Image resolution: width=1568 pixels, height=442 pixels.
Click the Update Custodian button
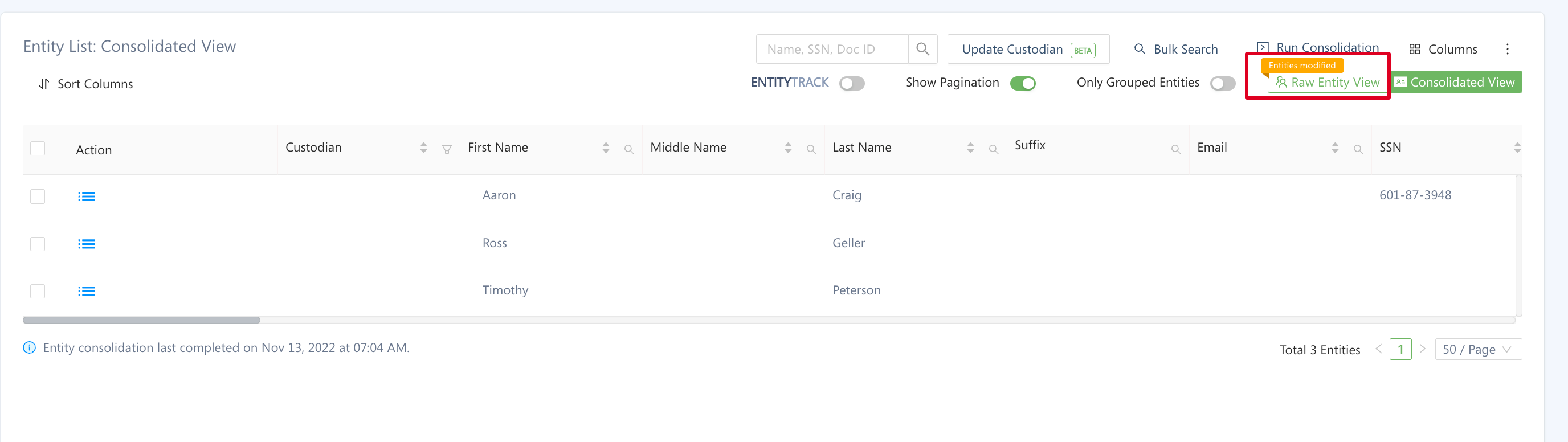(1028, 50)
